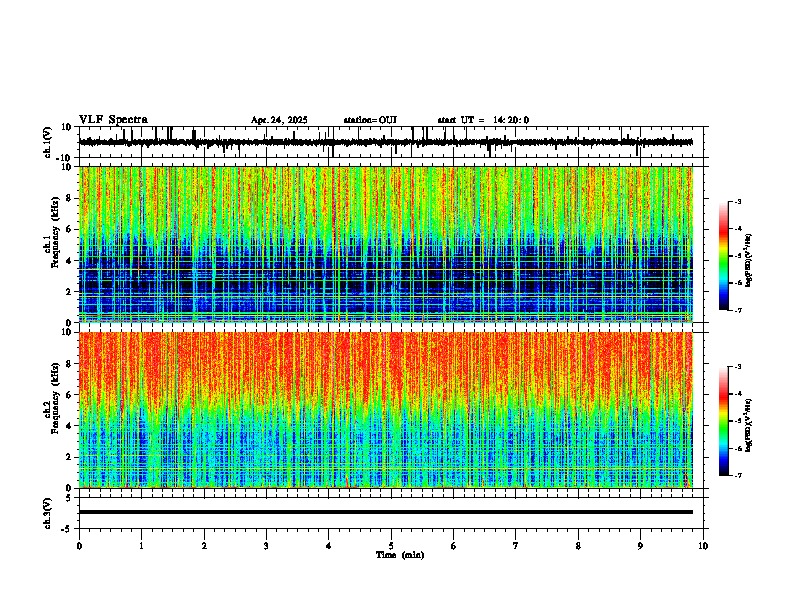Click the date "Apr. 24, 2025"
This screenshot has width=792, height=612.
pos(279,120)
